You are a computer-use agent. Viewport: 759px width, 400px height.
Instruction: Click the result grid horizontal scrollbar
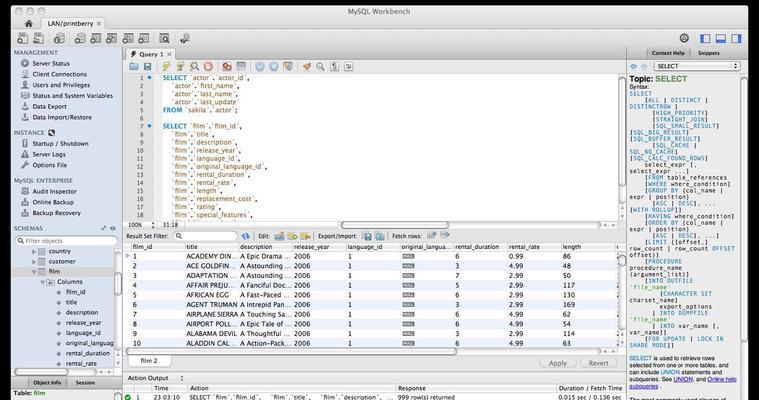[x=291, y=352]
